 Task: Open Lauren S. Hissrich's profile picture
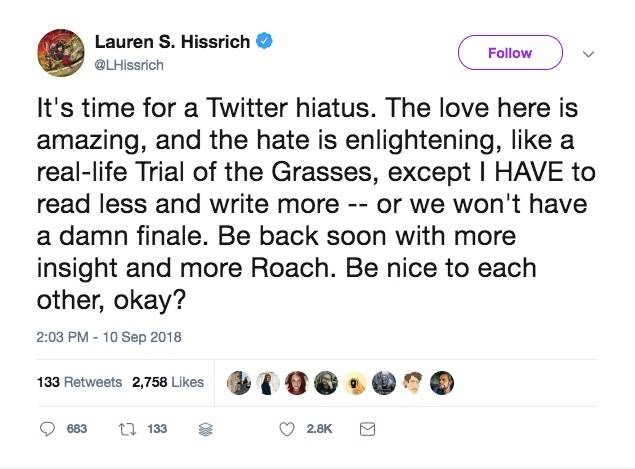point(59,54)
